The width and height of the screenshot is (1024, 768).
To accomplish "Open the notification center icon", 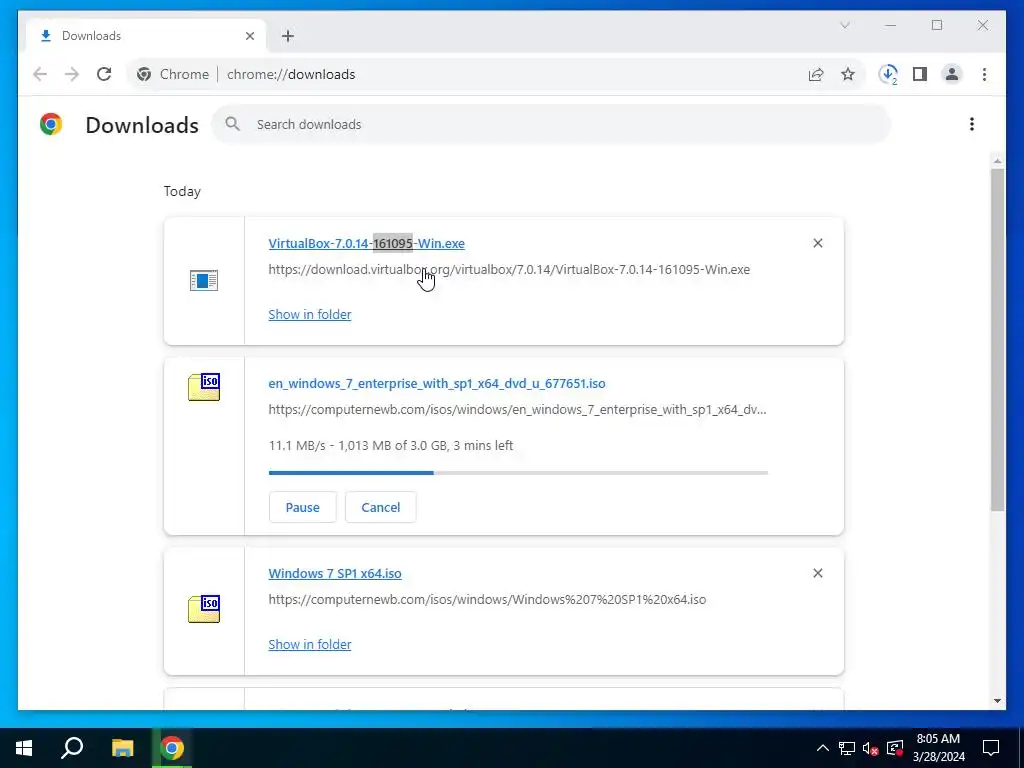I will 991,748.
